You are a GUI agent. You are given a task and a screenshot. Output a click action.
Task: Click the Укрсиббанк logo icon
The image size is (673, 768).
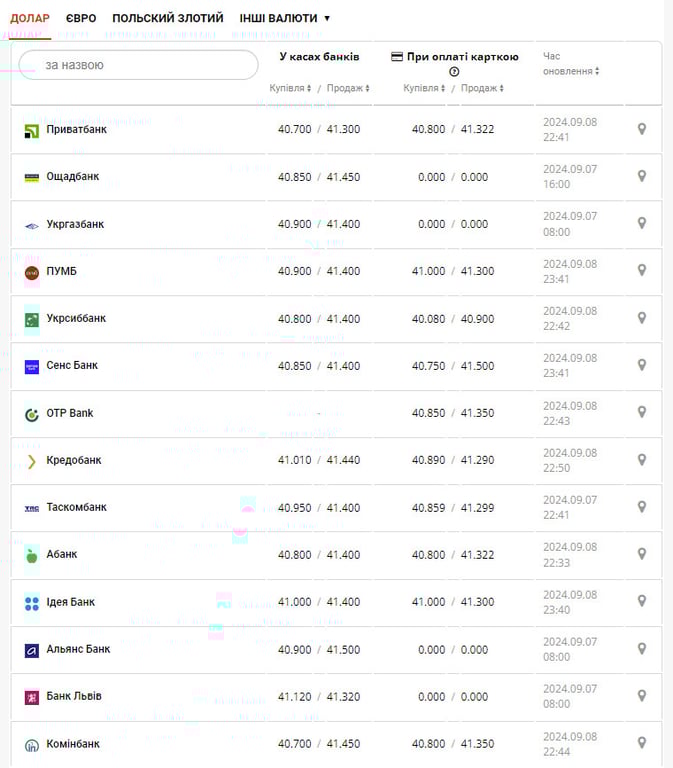coord(32,319)
